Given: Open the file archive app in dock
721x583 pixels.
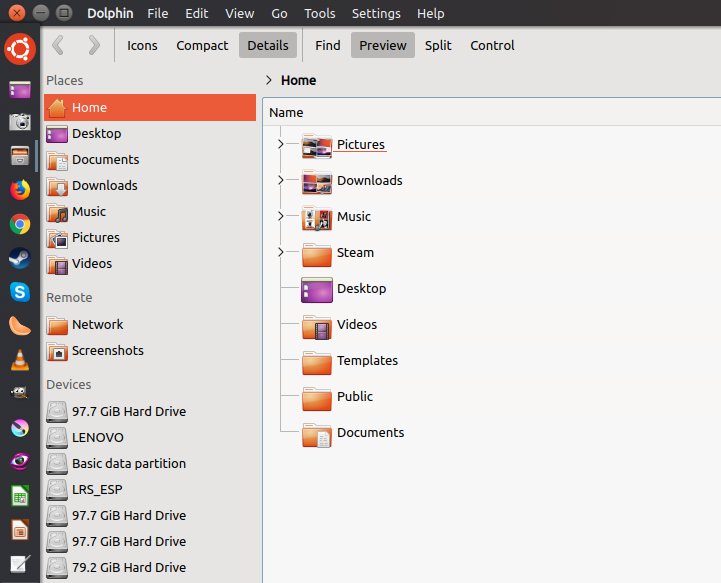Looking at the screenshot, I should pyautogui.click(x=20, y=155).
